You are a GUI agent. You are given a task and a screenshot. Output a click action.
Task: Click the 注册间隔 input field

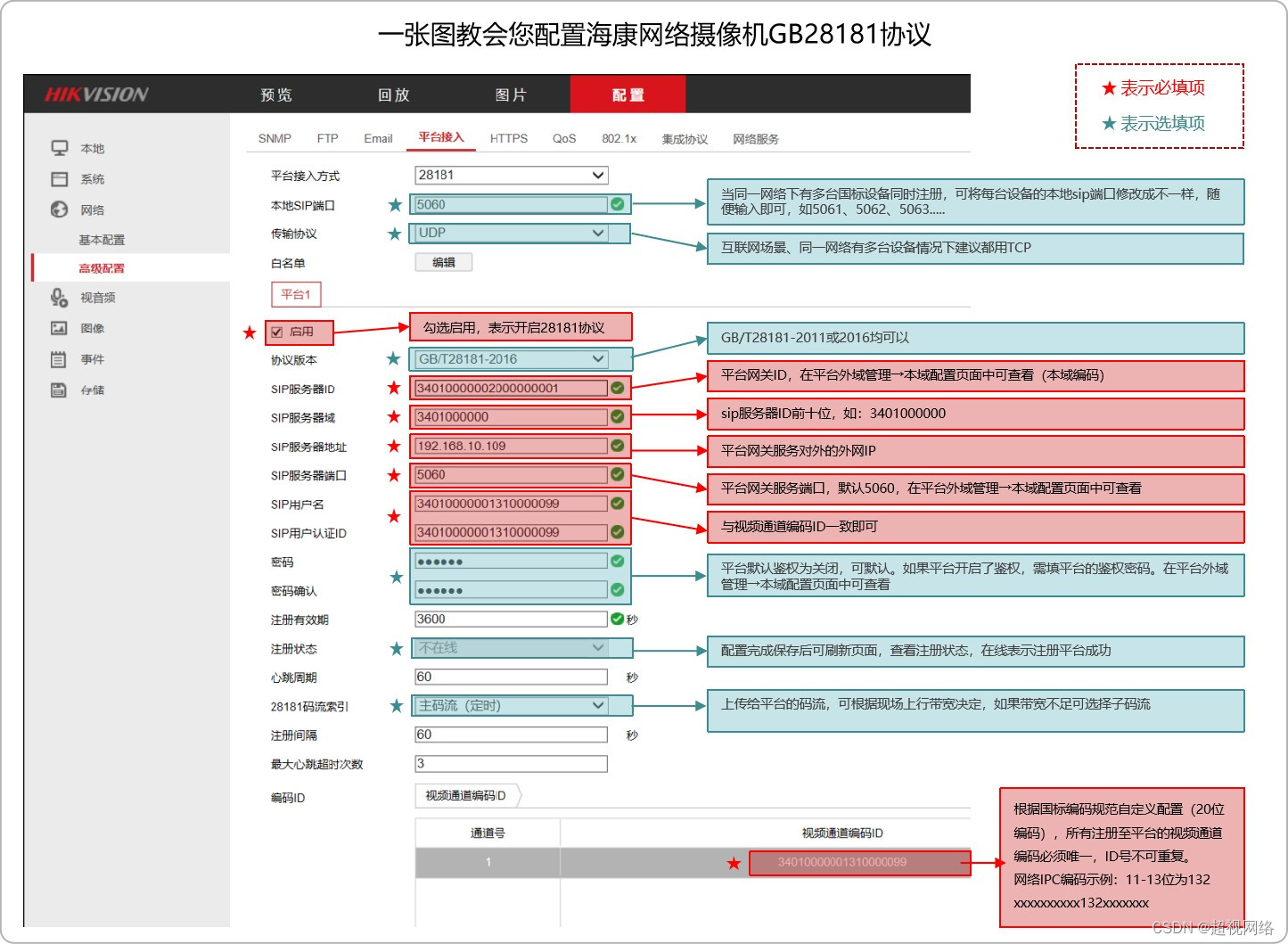point(511,735)
